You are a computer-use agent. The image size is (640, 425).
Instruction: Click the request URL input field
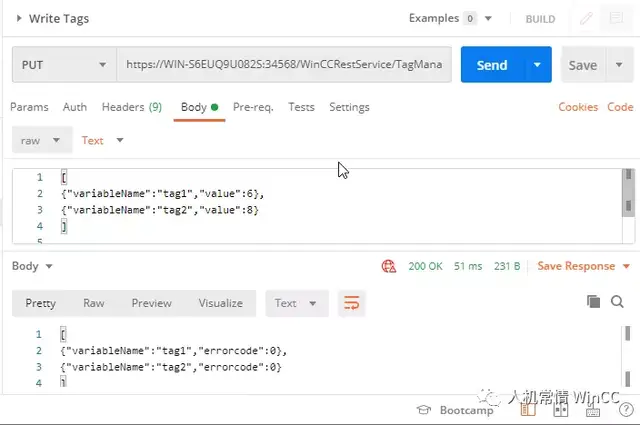click(x=283, y=65)
